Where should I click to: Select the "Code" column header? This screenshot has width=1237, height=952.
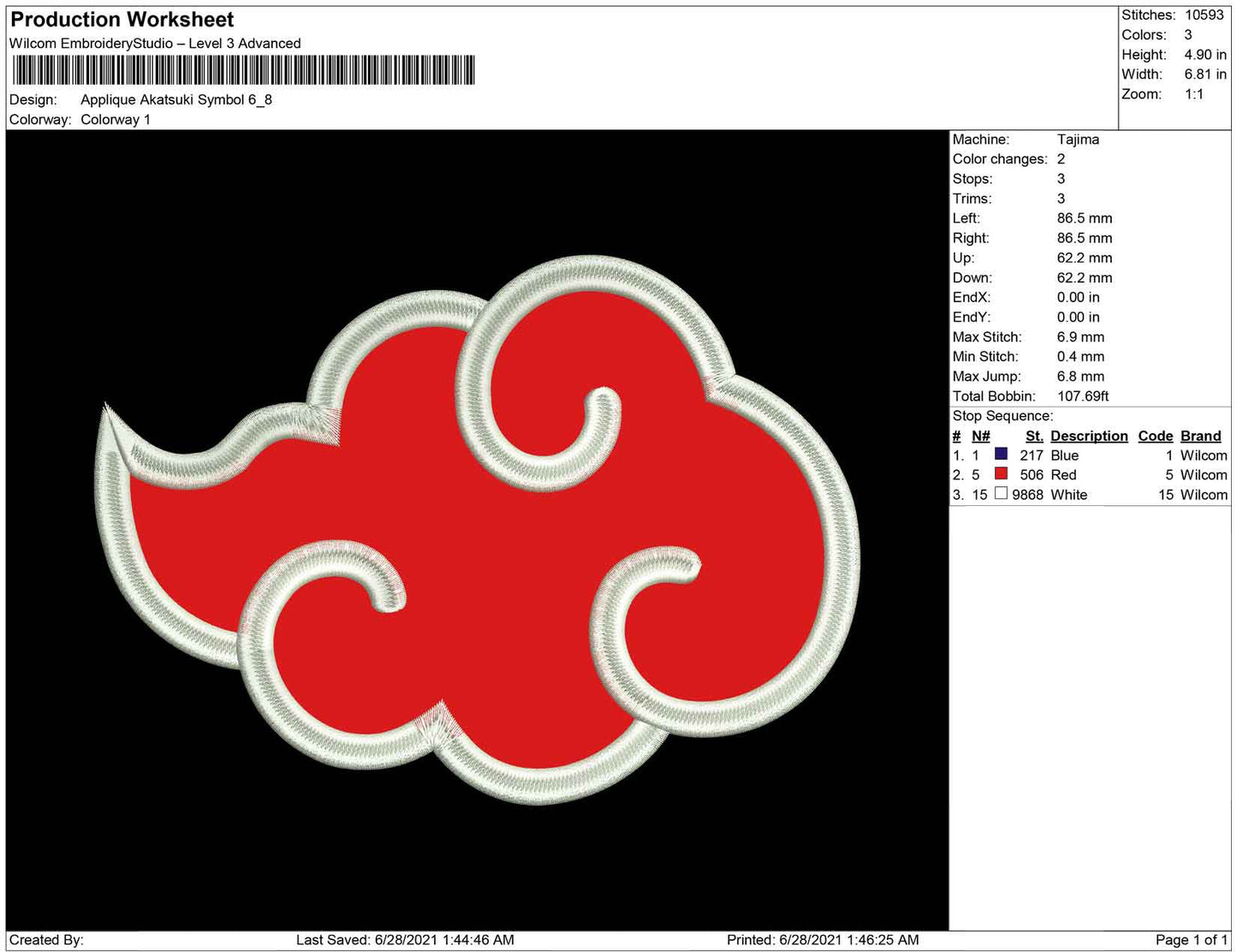point(1155,436)
